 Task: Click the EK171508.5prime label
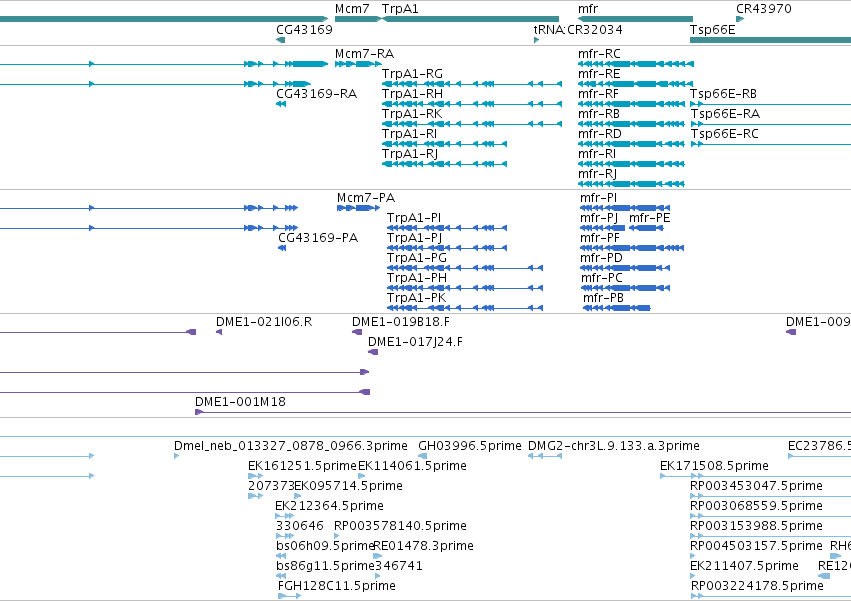coord(714,466)
